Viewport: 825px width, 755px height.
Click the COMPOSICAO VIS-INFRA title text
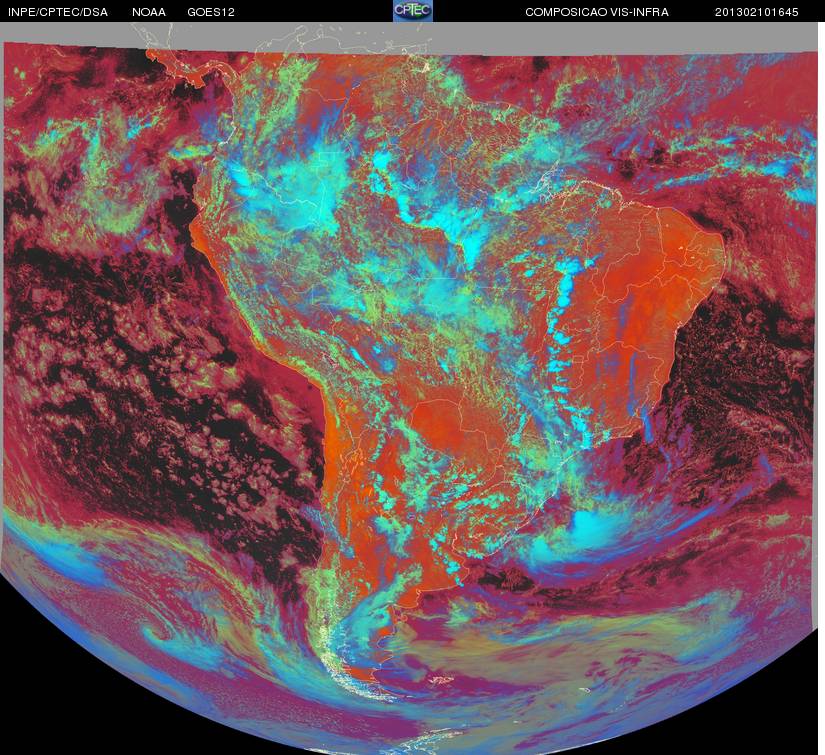click(x=597, y=12)
